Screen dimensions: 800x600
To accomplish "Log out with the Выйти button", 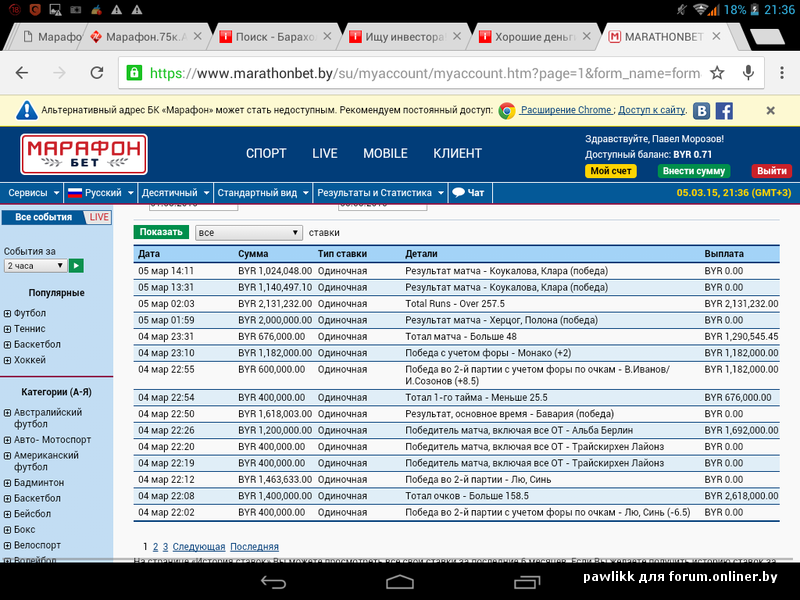I will [x=771, y=171].
